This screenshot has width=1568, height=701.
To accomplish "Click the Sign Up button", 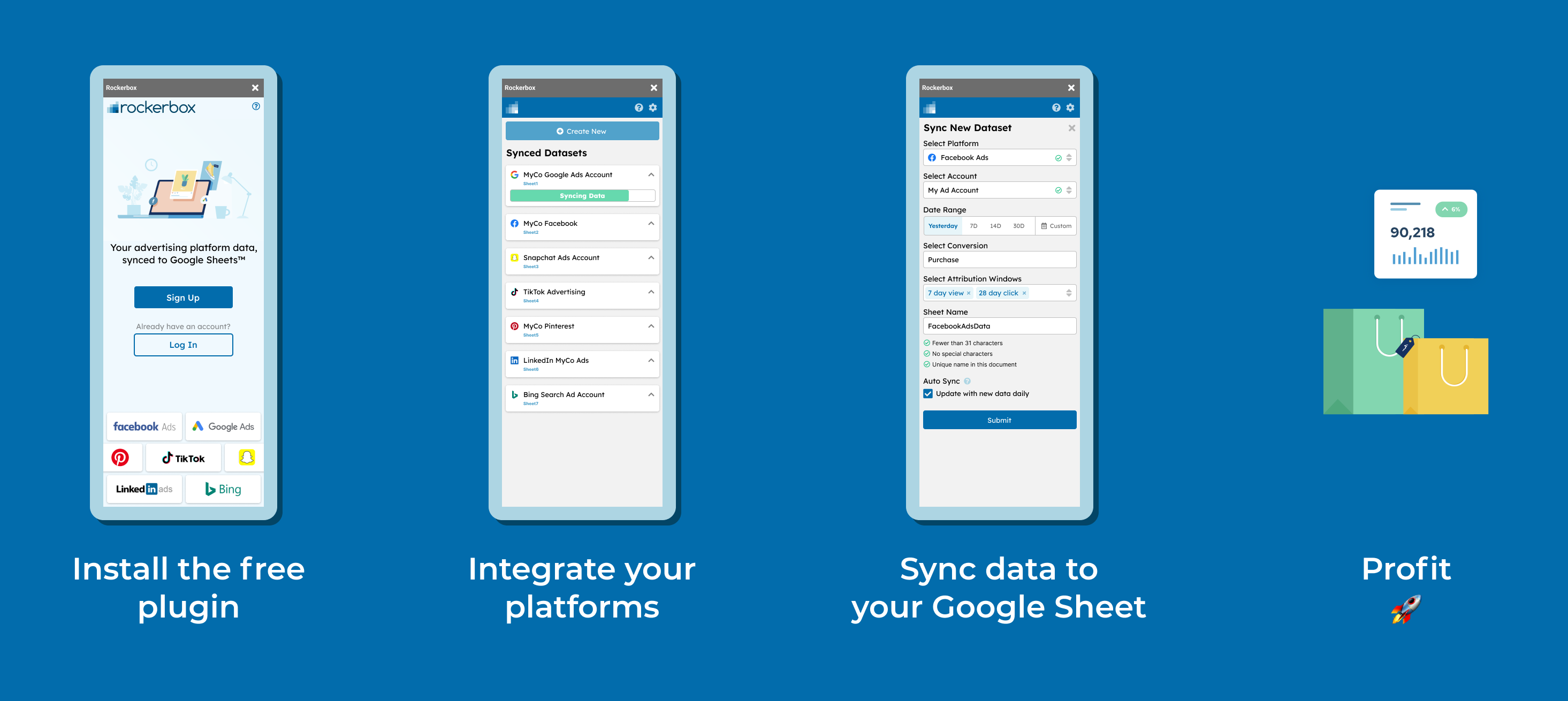I will [182, 297].
